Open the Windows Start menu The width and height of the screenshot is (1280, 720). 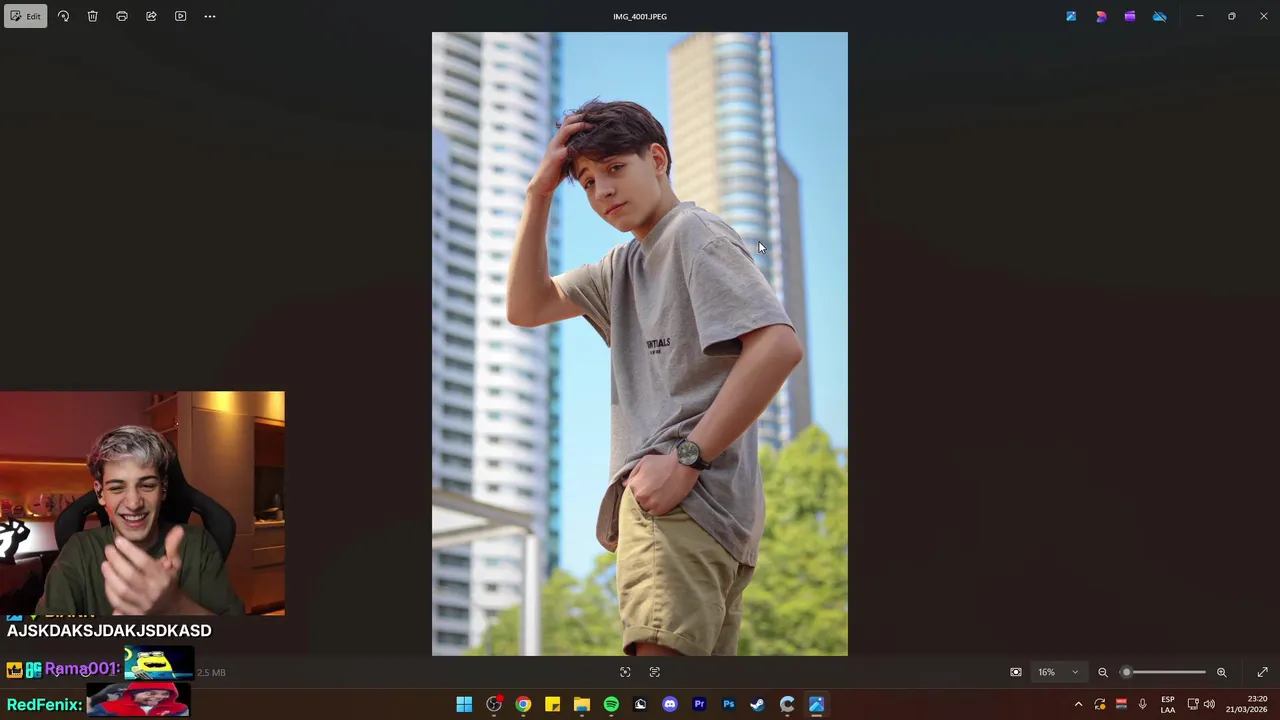[464, 704]
